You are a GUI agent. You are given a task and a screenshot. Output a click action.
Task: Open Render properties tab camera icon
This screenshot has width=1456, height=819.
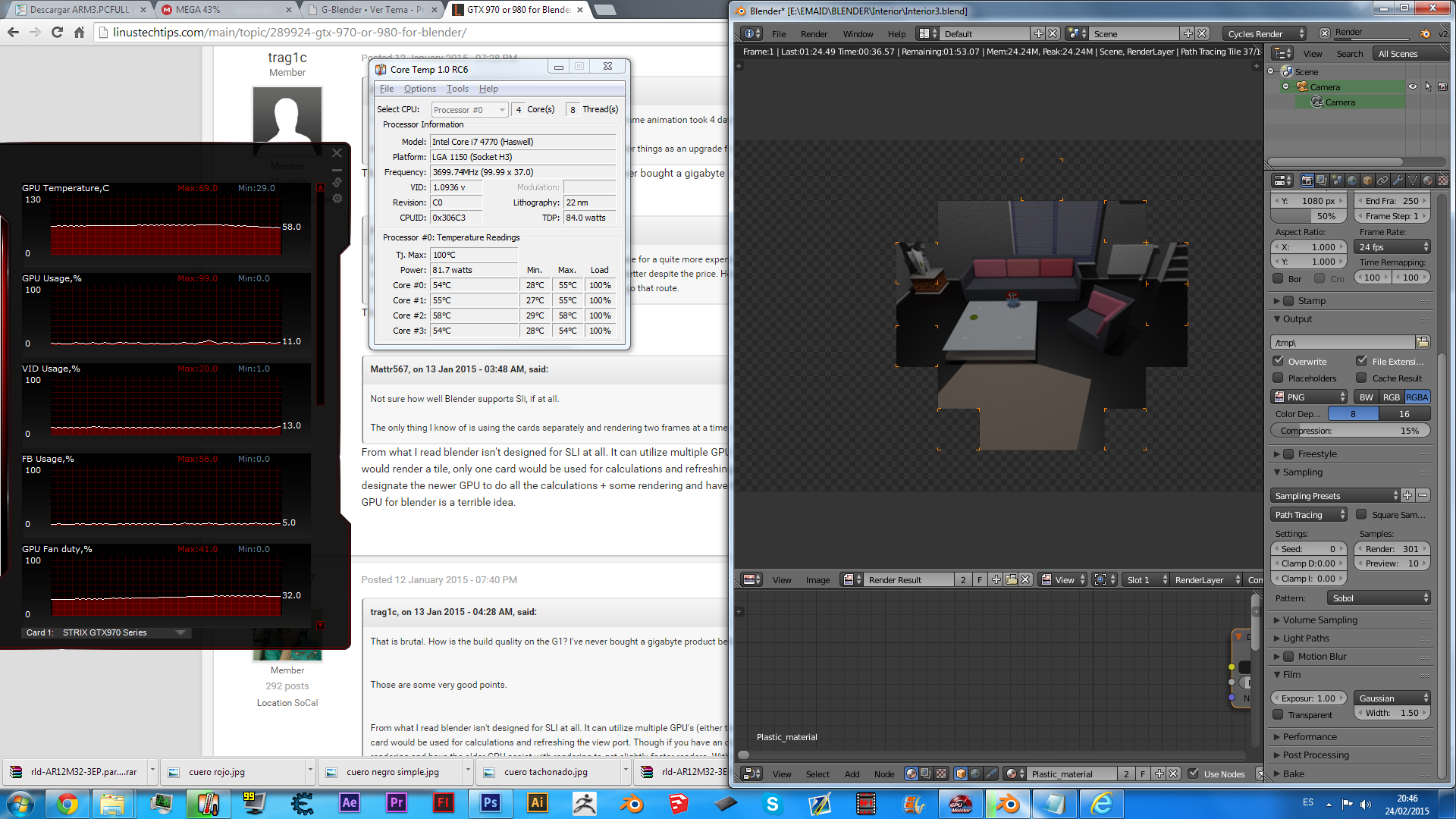(1307, 180)
